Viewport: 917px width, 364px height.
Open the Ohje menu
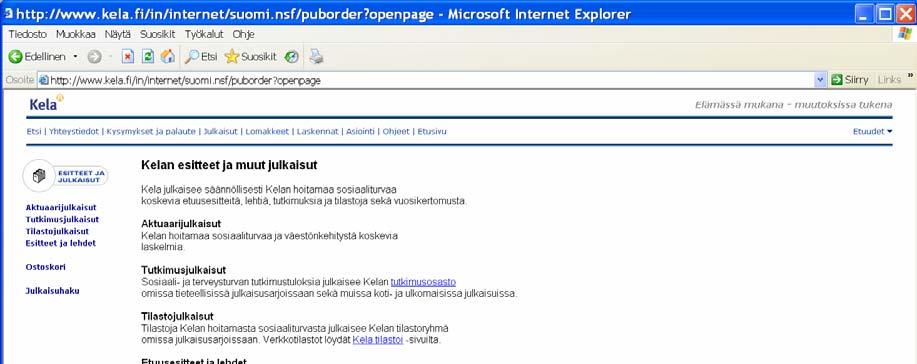click(243, 35)
